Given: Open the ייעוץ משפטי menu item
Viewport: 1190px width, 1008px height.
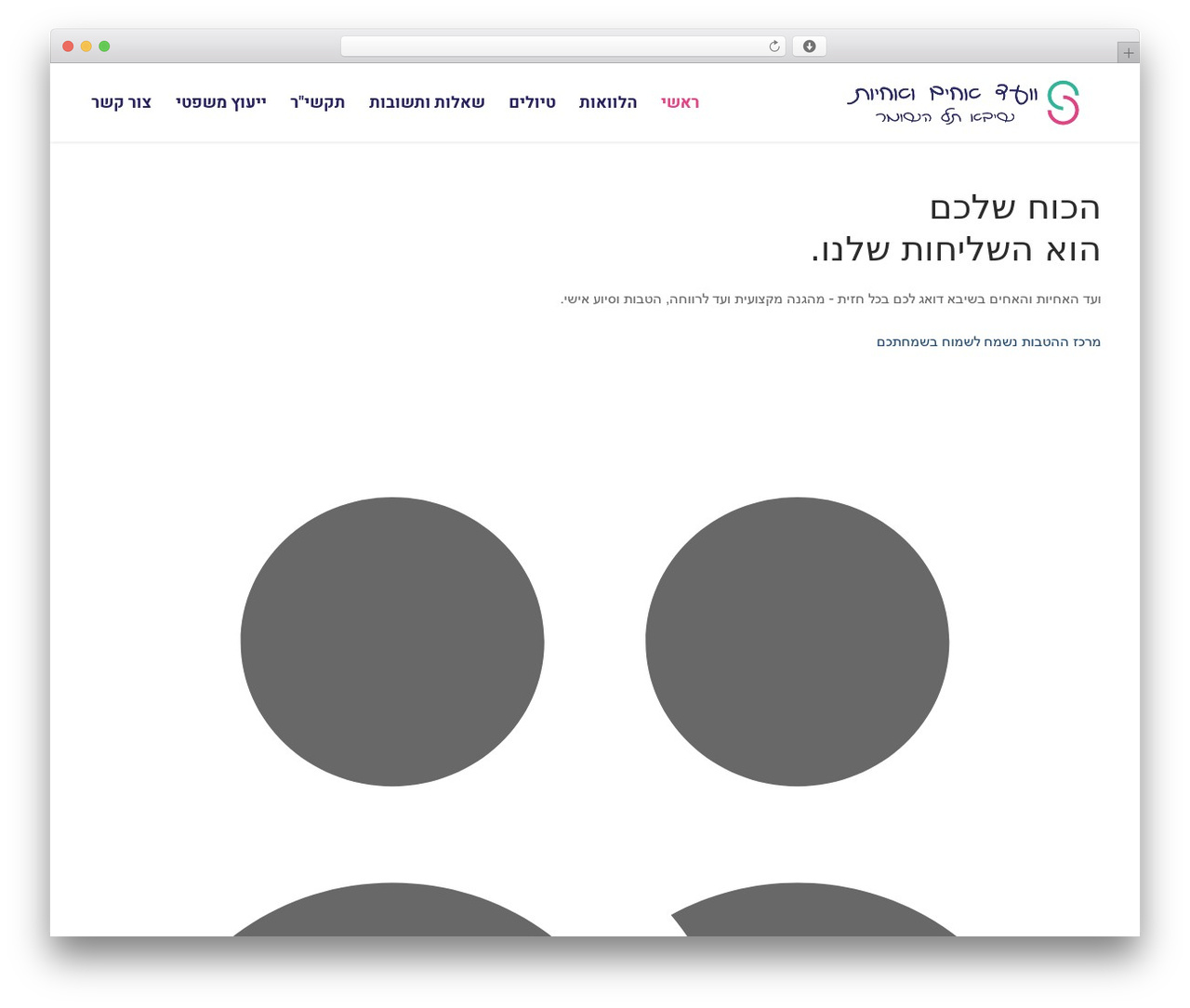Looking at the screenshot, I should 220,102.
